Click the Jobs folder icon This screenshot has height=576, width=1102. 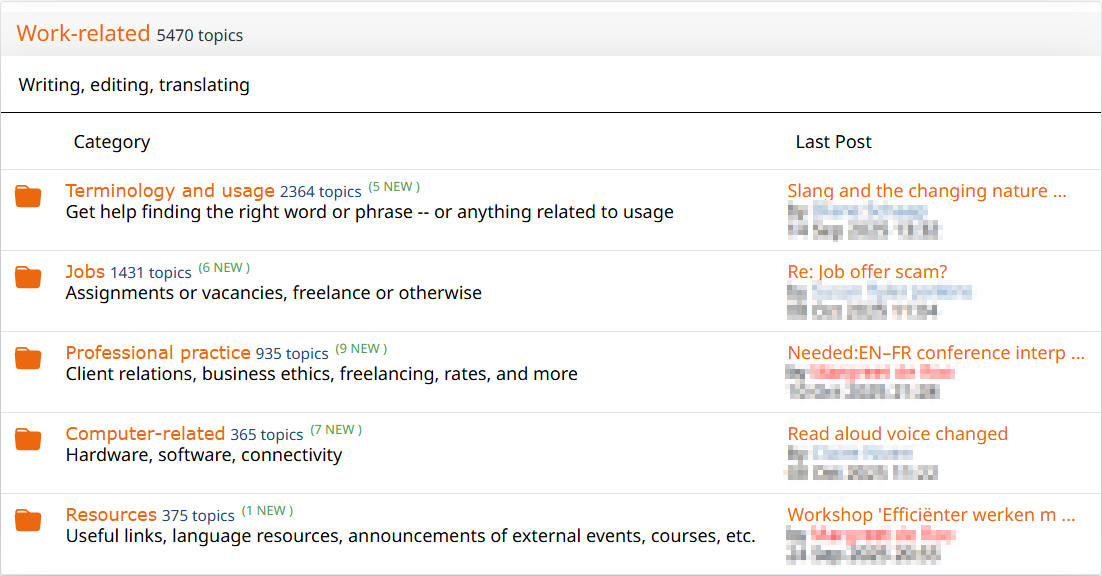point(28,278)
